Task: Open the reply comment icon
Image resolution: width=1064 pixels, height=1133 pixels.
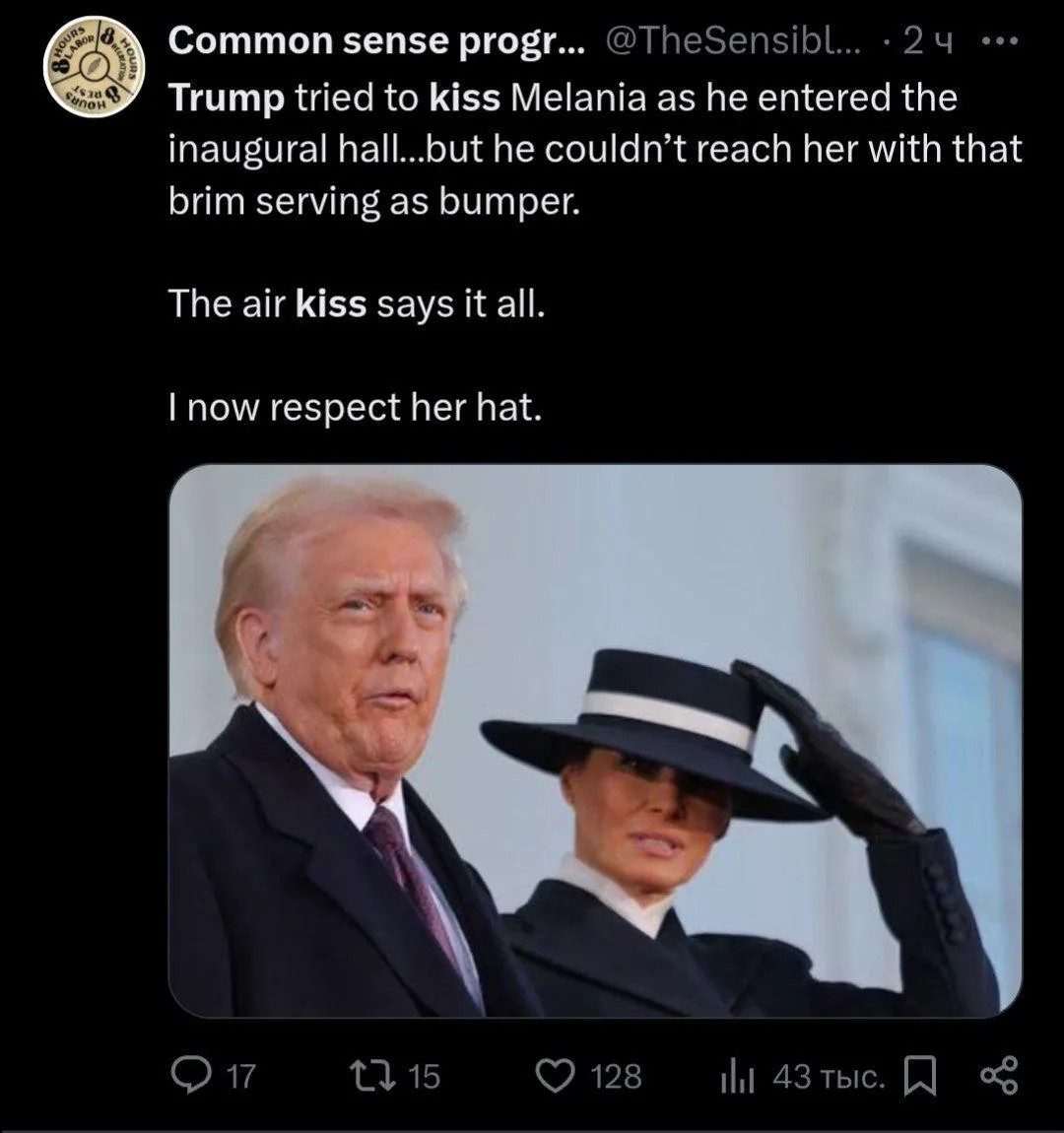Action: (191, 1075)
